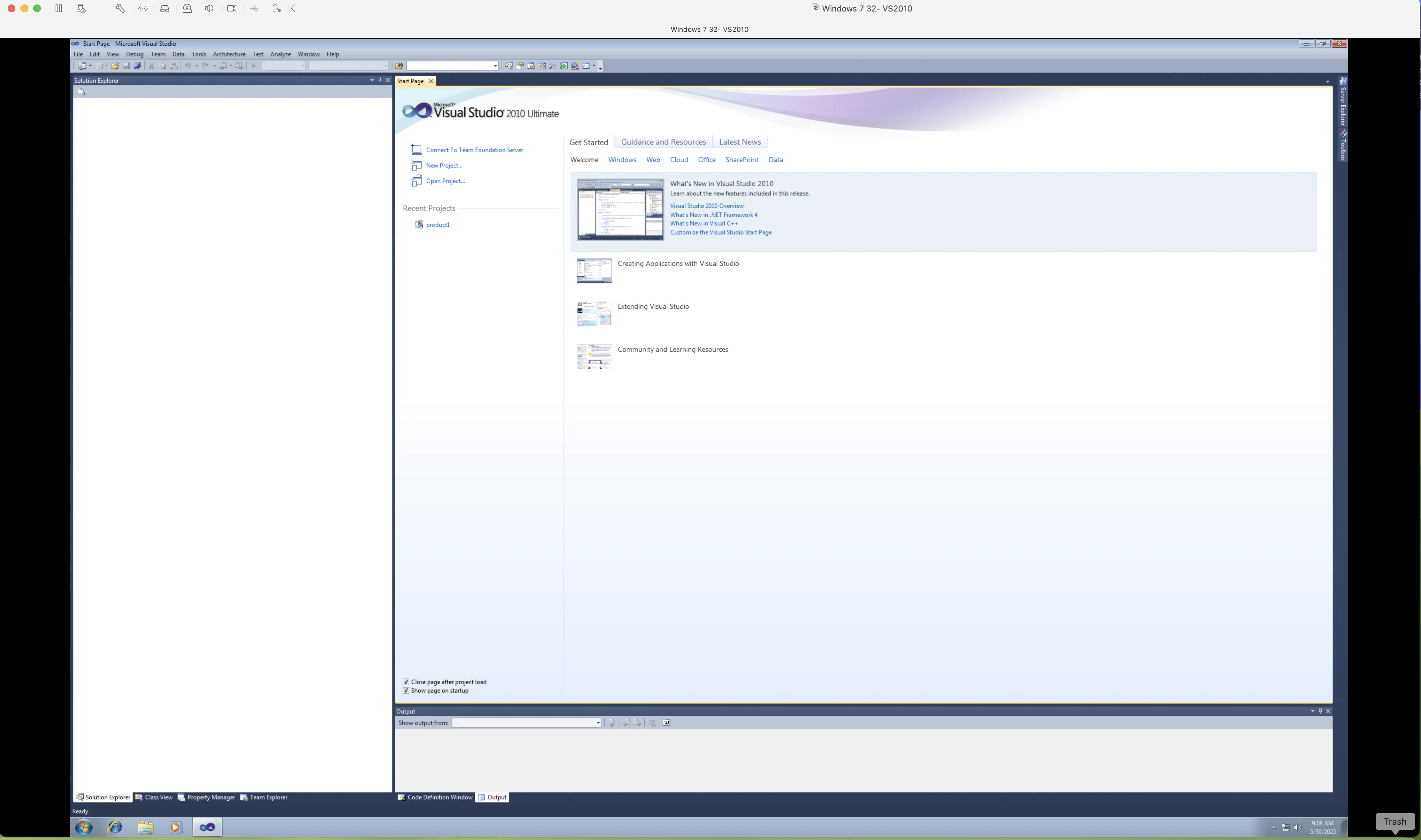Click the Open File folder toolbar icon
Image resolution: width=1421 pixels, height=840 pixels.
click(x=115, y=66)
